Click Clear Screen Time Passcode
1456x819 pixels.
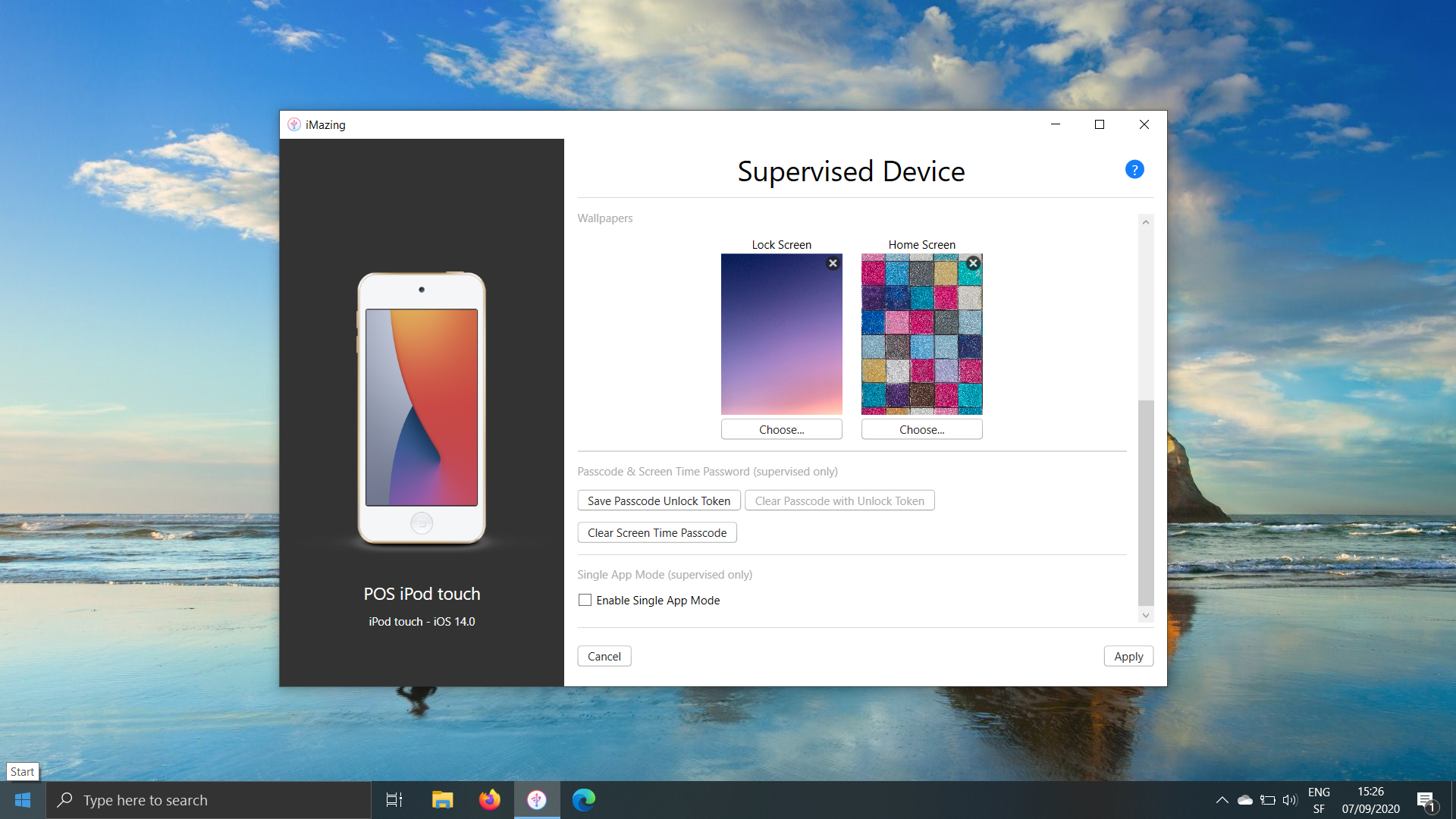pyautogui.click(x=657, y=532)
